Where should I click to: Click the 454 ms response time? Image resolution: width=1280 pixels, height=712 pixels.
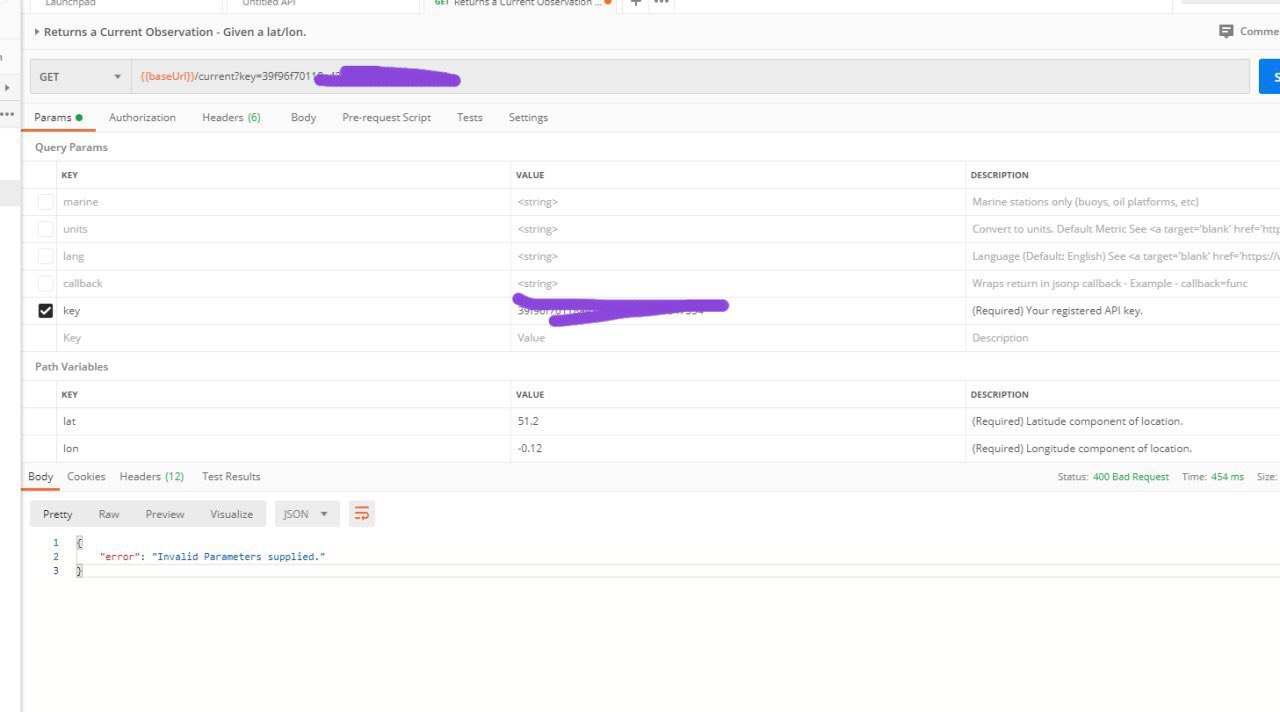coord(1227,477)
